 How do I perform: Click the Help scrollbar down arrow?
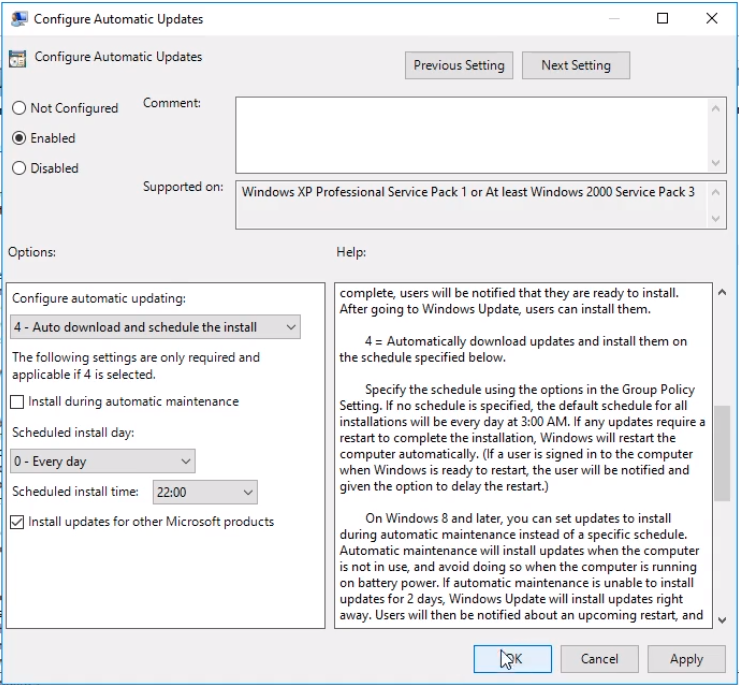(722, 620)
